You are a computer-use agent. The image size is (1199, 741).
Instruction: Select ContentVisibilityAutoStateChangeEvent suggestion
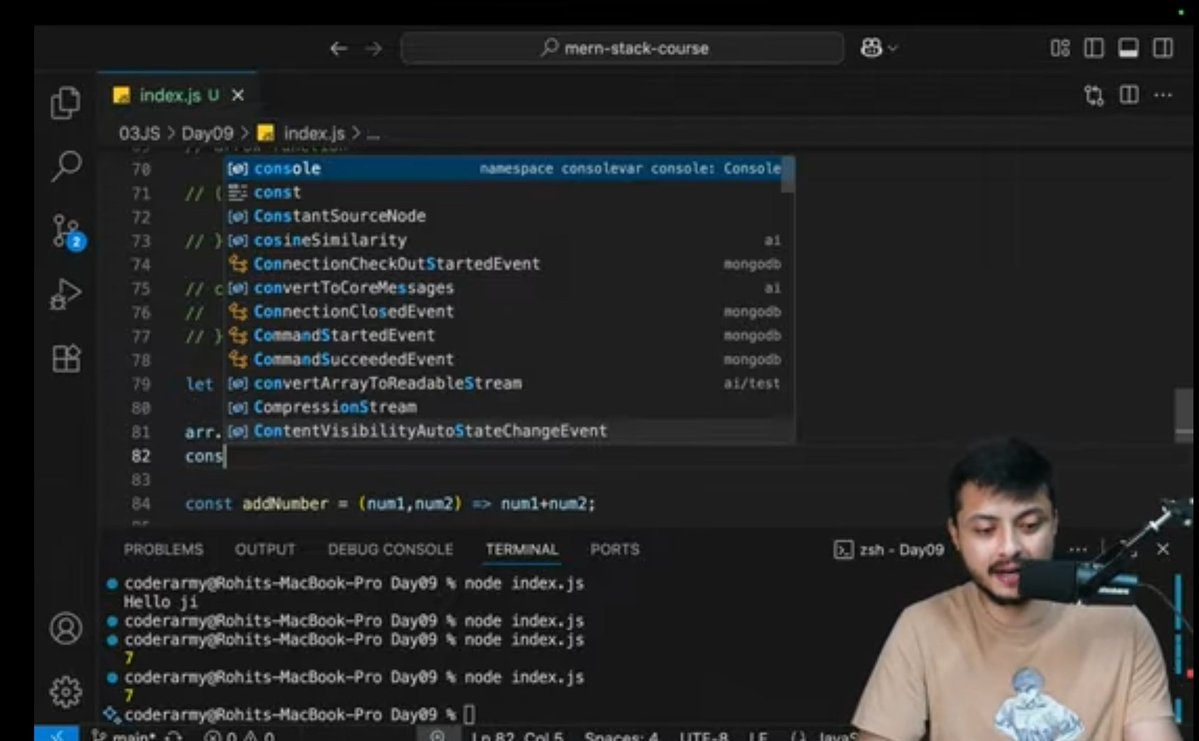click(505, 431)
